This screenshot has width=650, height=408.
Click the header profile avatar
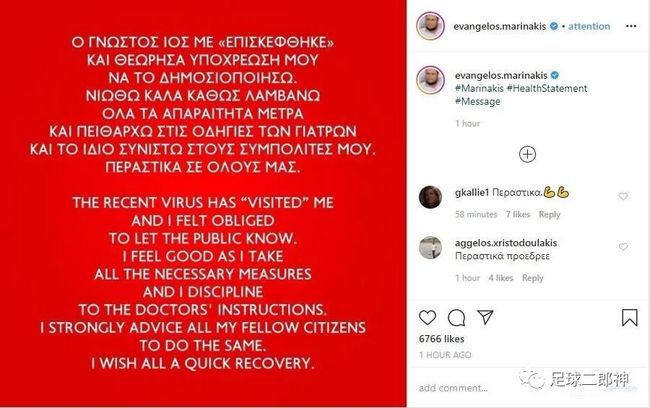click(430, 26)
